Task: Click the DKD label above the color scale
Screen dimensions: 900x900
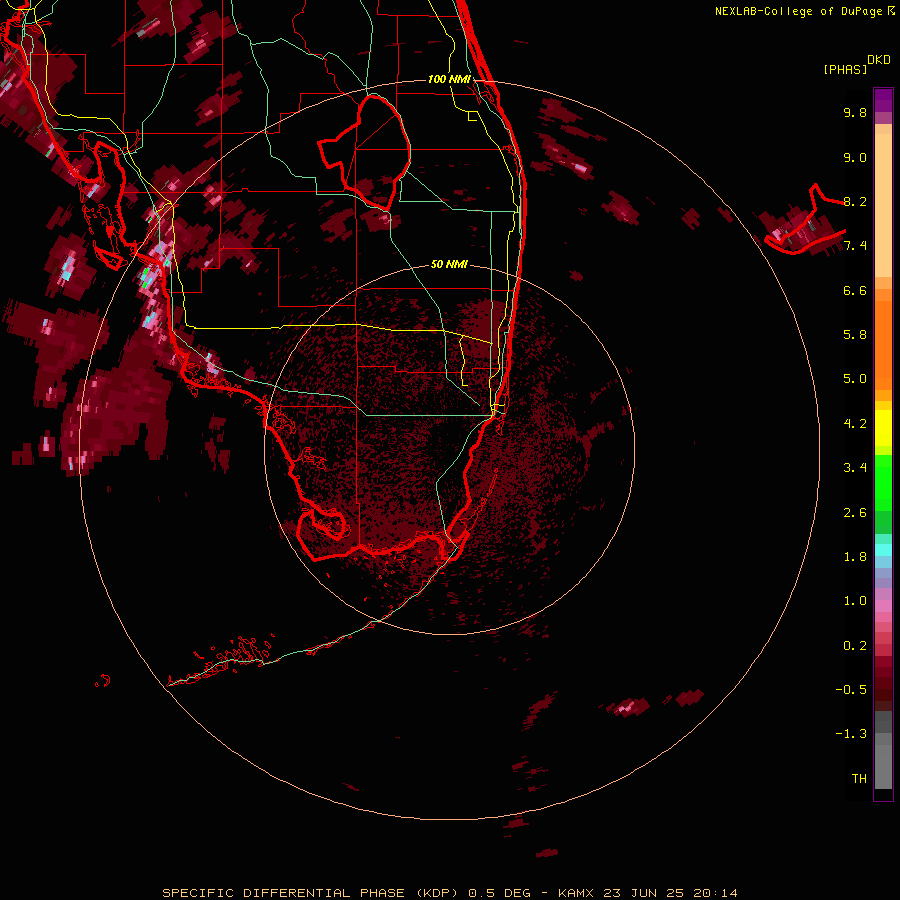Action: (879, 60)
